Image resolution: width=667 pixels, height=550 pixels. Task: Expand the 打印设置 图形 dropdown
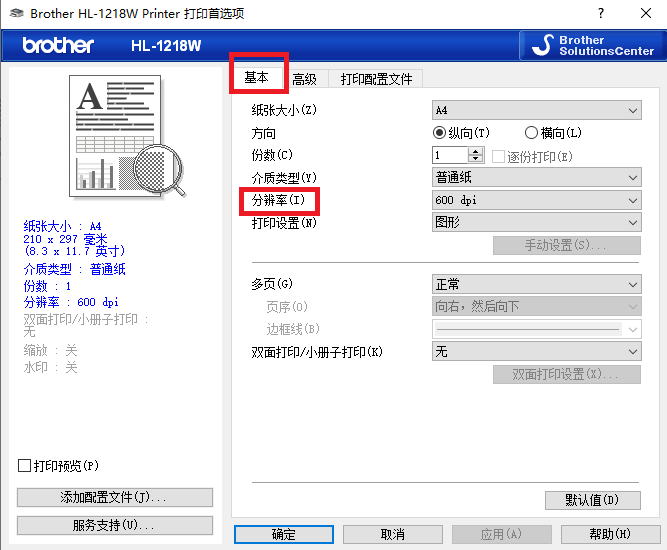536,222
